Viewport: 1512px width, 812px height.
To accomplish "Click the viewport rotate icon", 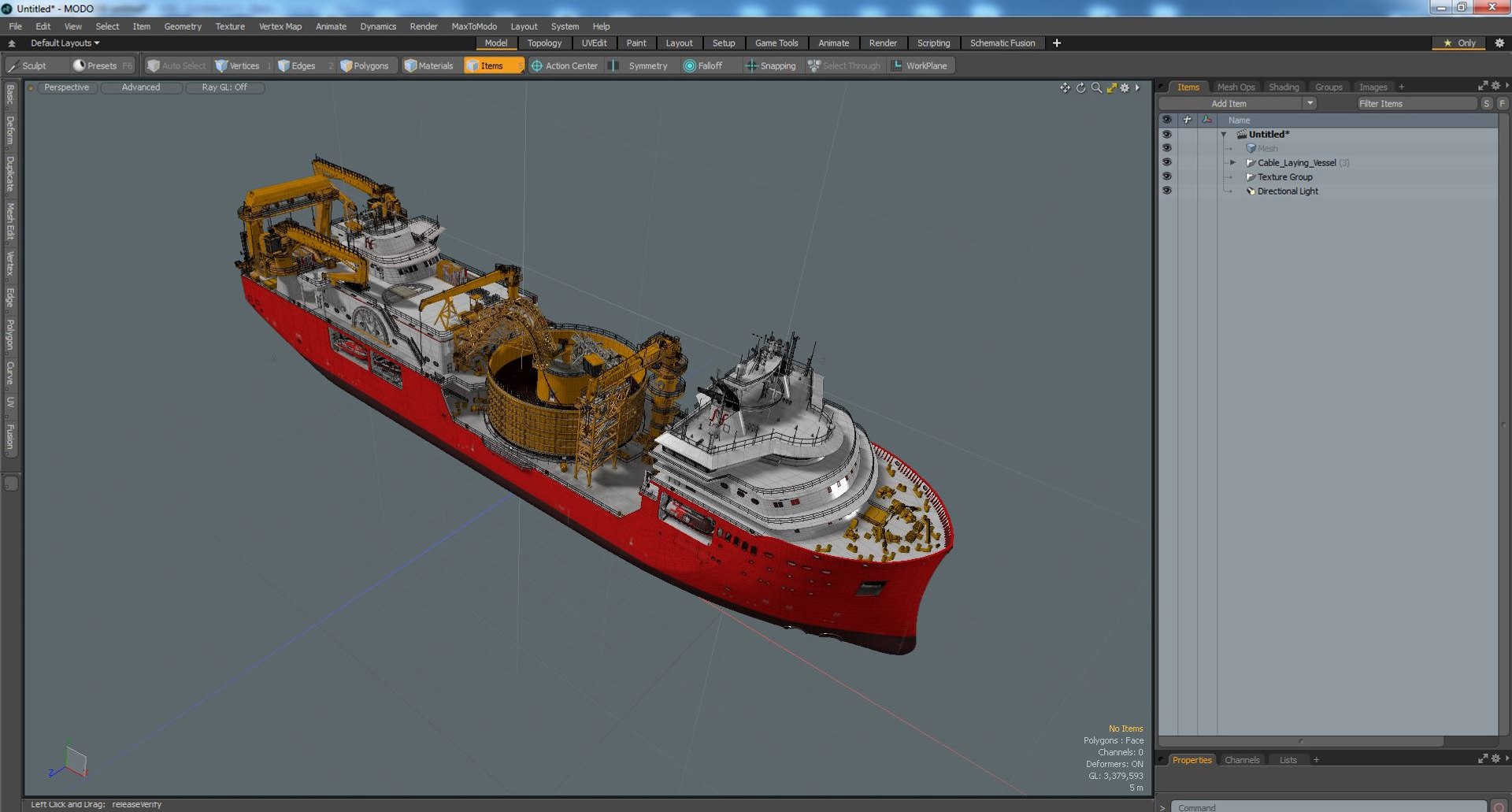I will 1080,87.
